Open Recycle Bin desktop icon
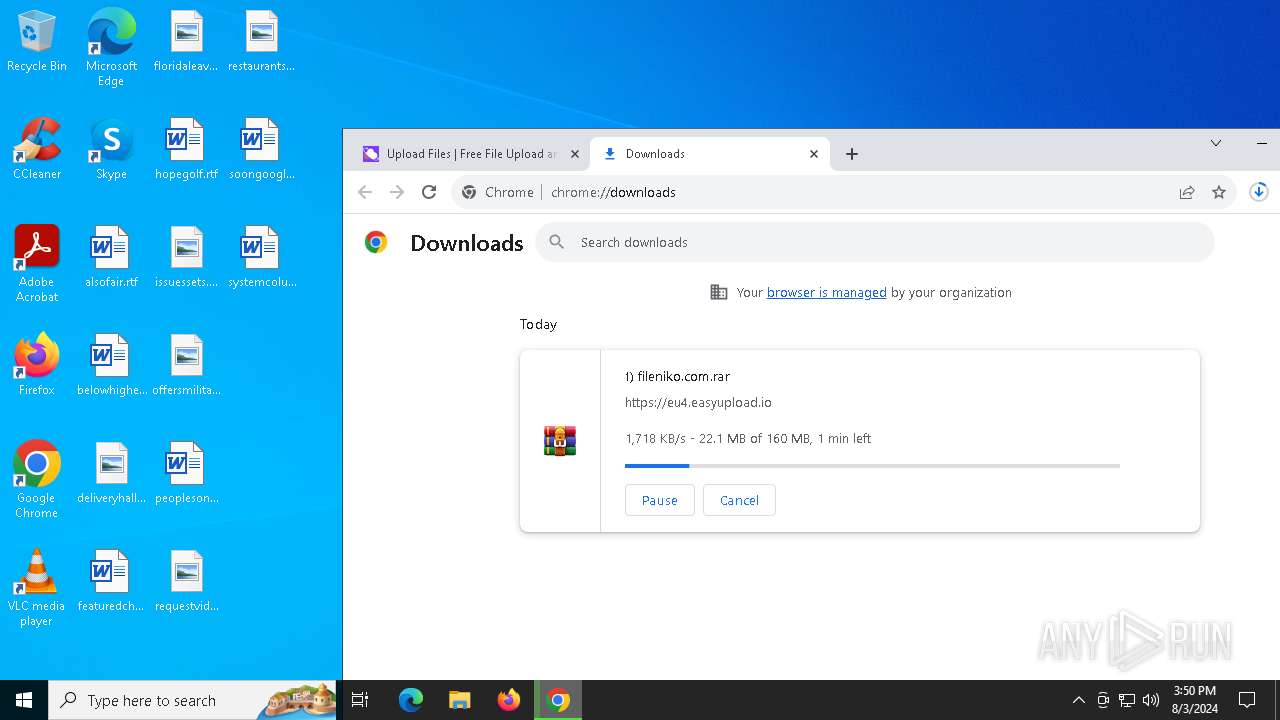This screenshot has height=720, width=1280. (37, 42)
